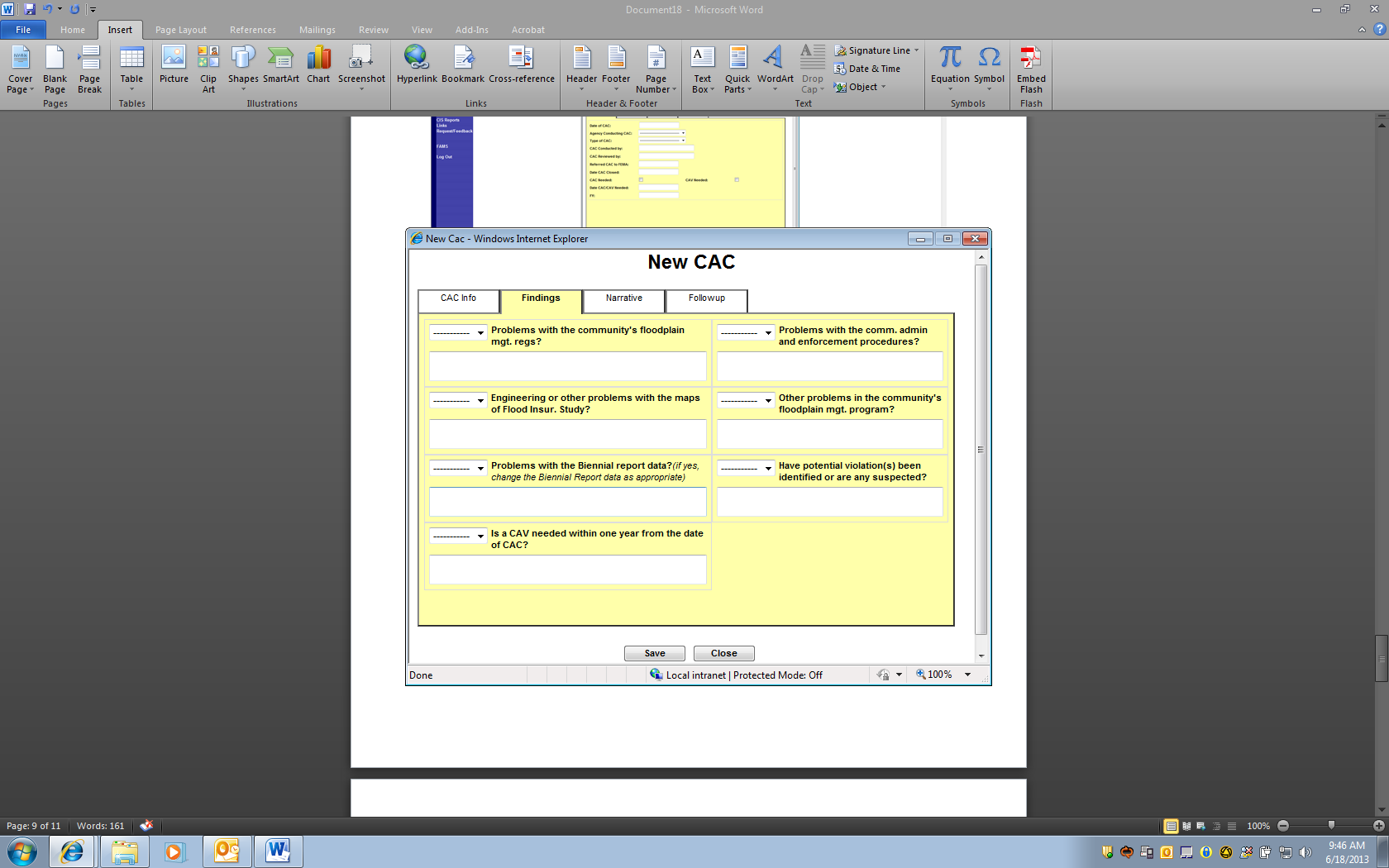Insert a Chart
Screen dimensions: 1389x868
click(318, 66)
